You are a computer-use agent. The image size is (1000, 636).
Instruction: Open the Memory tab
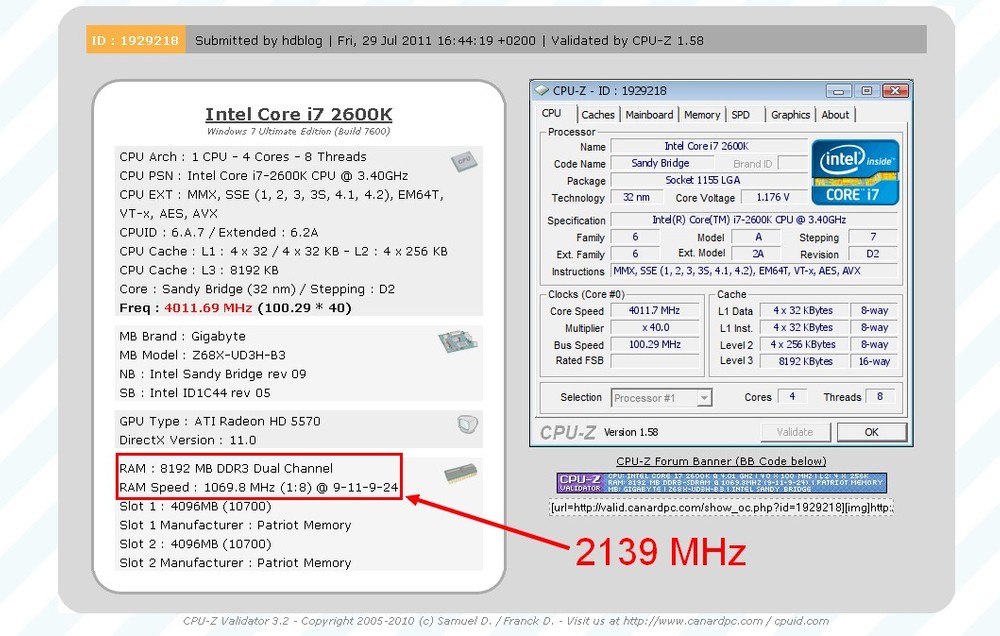click(702, 115)
